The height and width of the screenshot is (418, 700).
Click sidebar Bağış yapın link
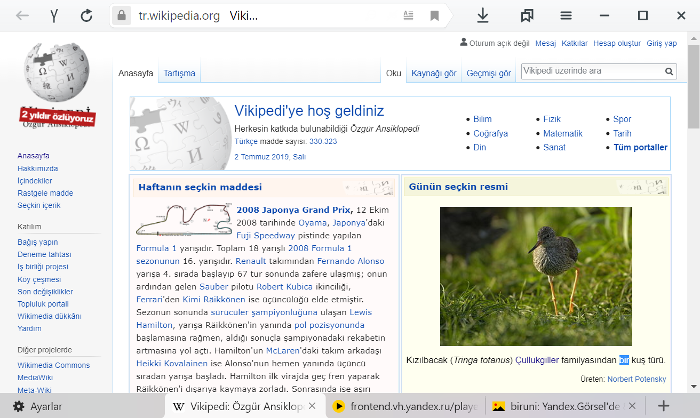(x=38, y=242)
